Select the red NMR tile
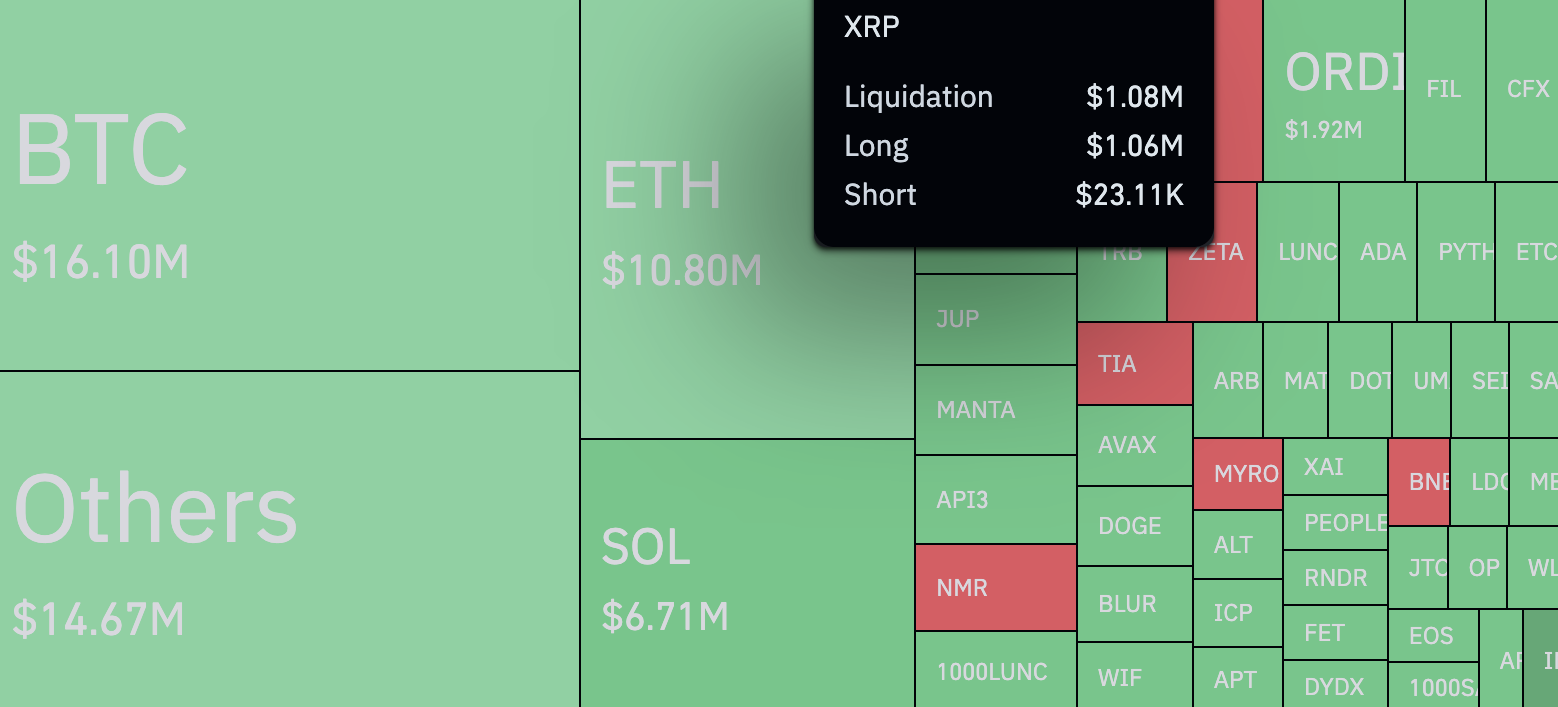This screenshot has width=1558, height=707. point(995,588)
